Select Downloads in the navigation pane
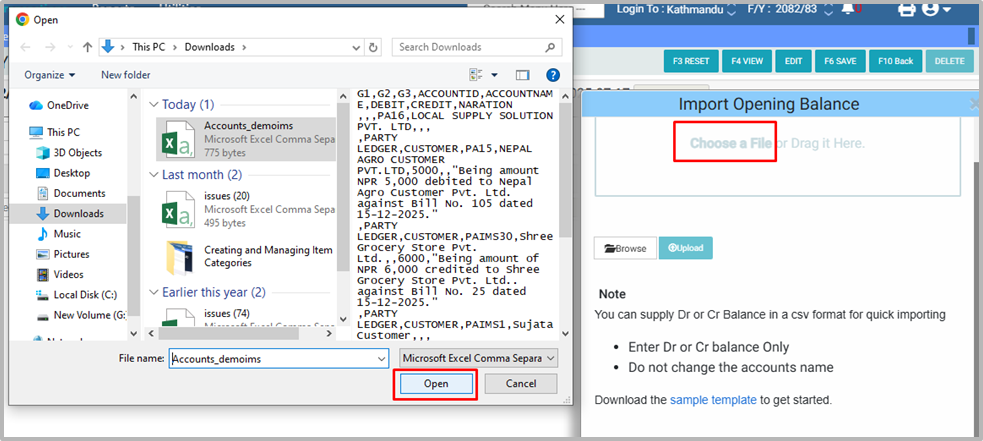This screenshot has width=983, height=441. (77, 213)
